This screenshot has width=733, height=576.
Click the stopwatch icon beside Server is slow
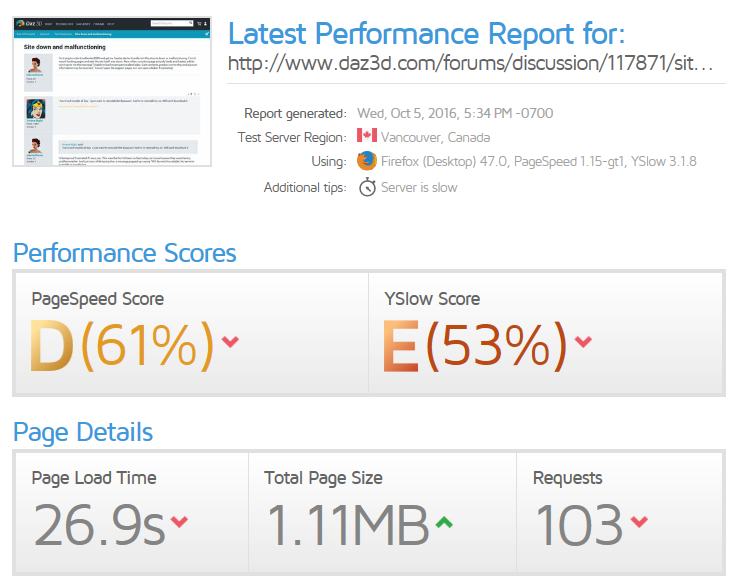point(367,187)
